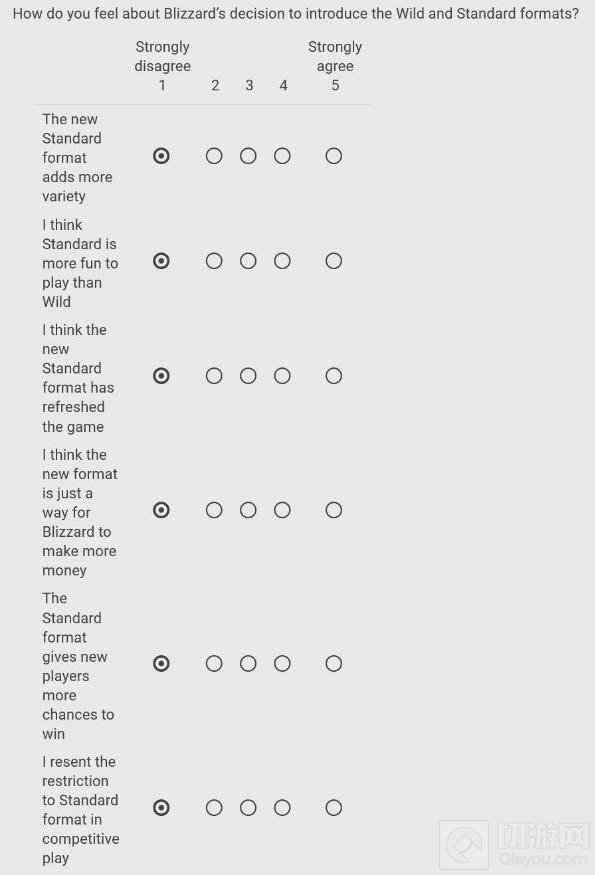Pick rating 4 for "new players more chances" row
This screenshot has height=875, width=595.
click(x=282, y=664)
